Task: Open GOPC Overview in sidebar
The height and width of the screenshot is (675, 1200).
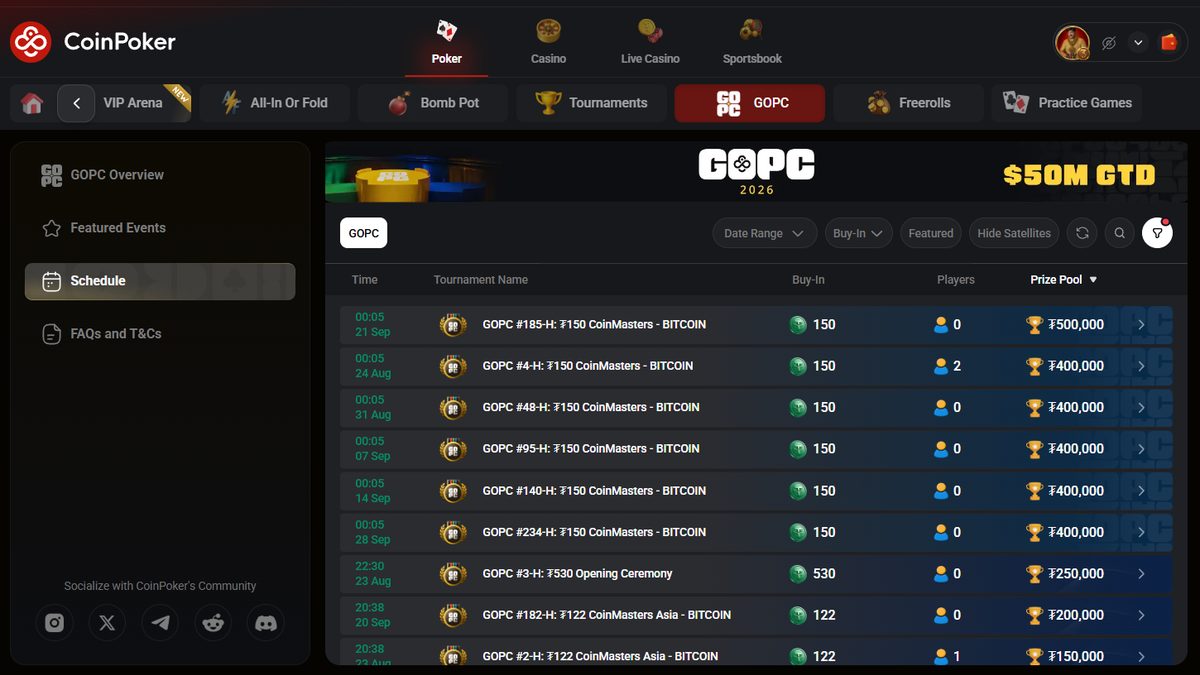Action: tap(160, 175)
